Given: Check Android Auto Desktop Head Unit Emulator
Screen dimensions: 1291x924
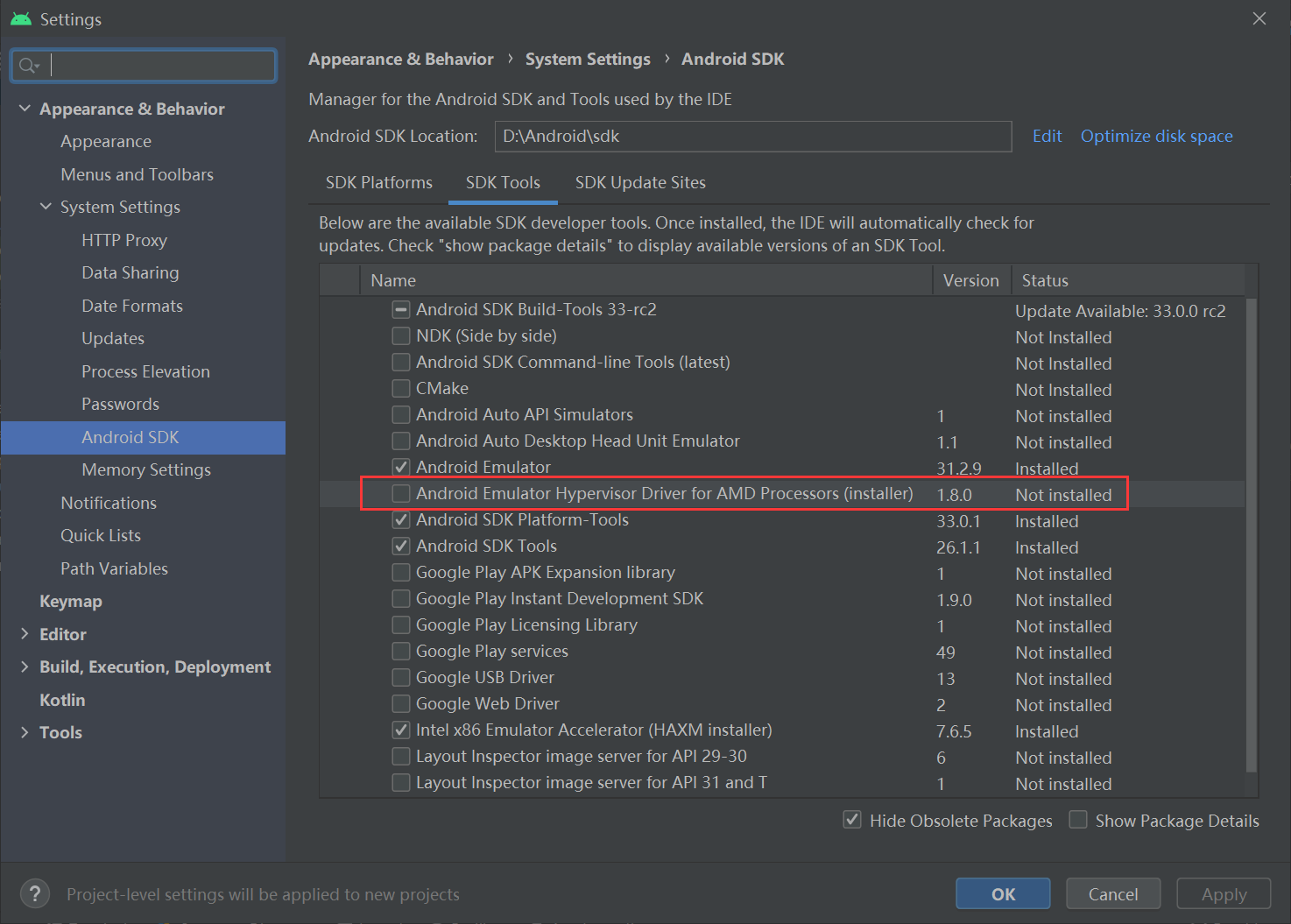Looking at the screenshot, I should (x=401, y=441).
